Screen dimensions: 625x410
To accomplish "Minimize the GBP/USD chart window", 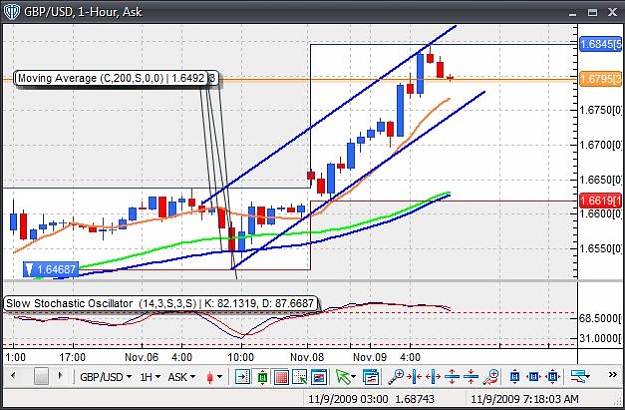I will tap(573, 13).
